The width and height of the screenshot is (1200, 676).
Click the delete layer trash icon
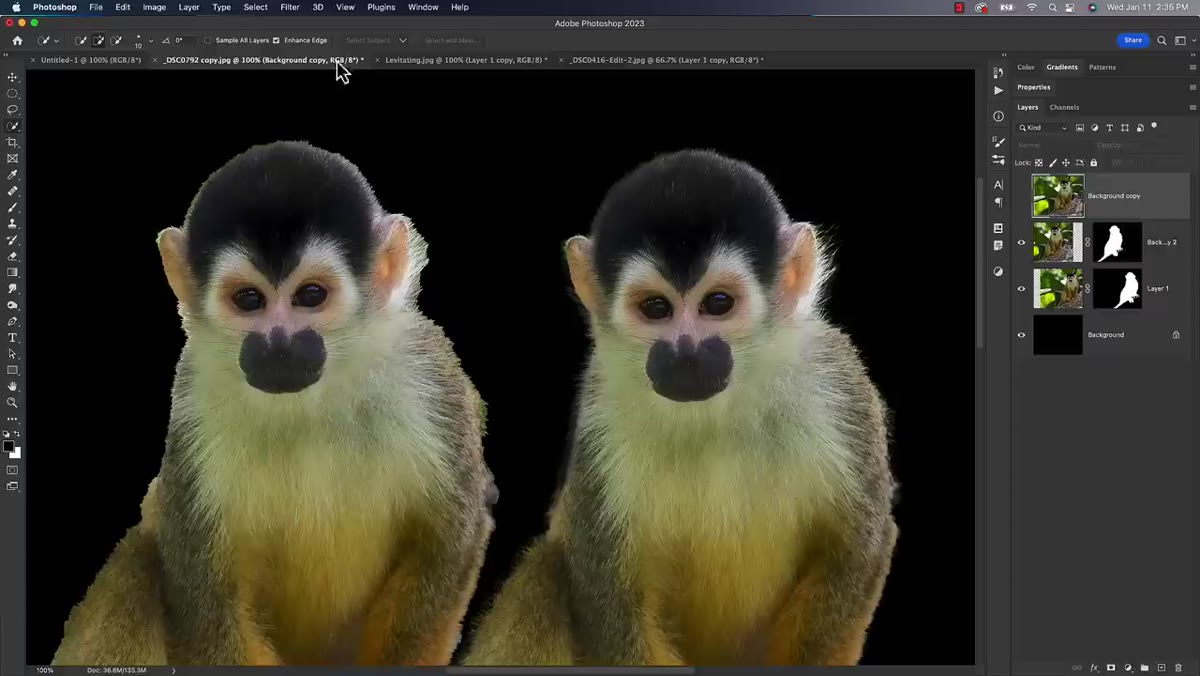click(x=1179, y=667)
